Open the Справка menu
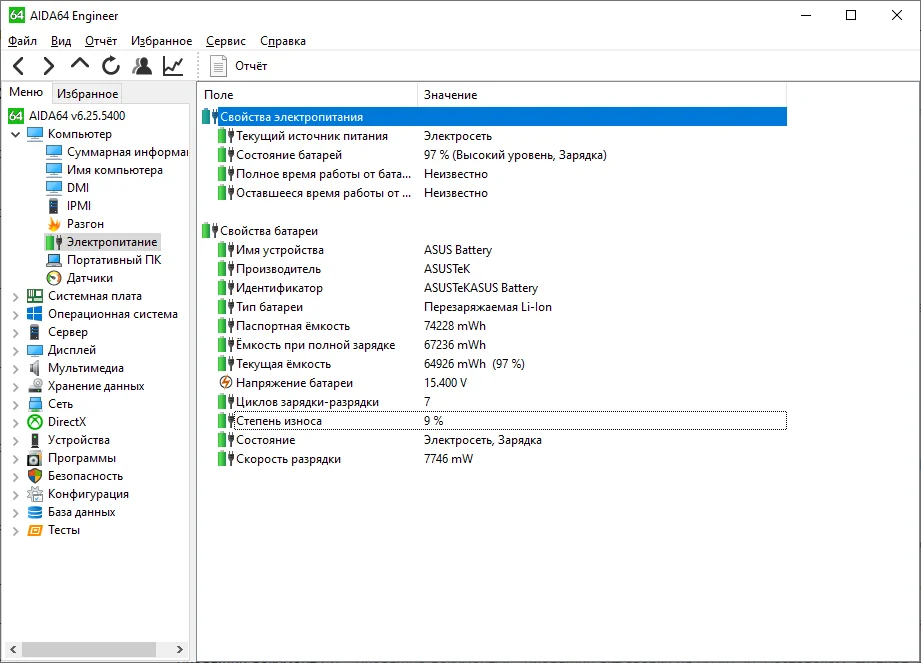921x663 pixels. tap(283, 41)
